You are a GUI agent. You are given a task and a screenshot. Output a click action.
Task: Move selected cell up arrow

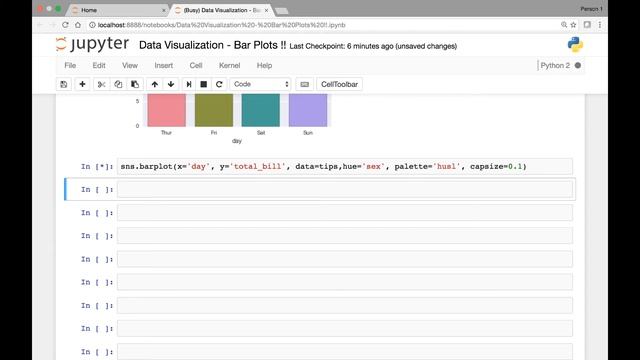coord(154,84)
